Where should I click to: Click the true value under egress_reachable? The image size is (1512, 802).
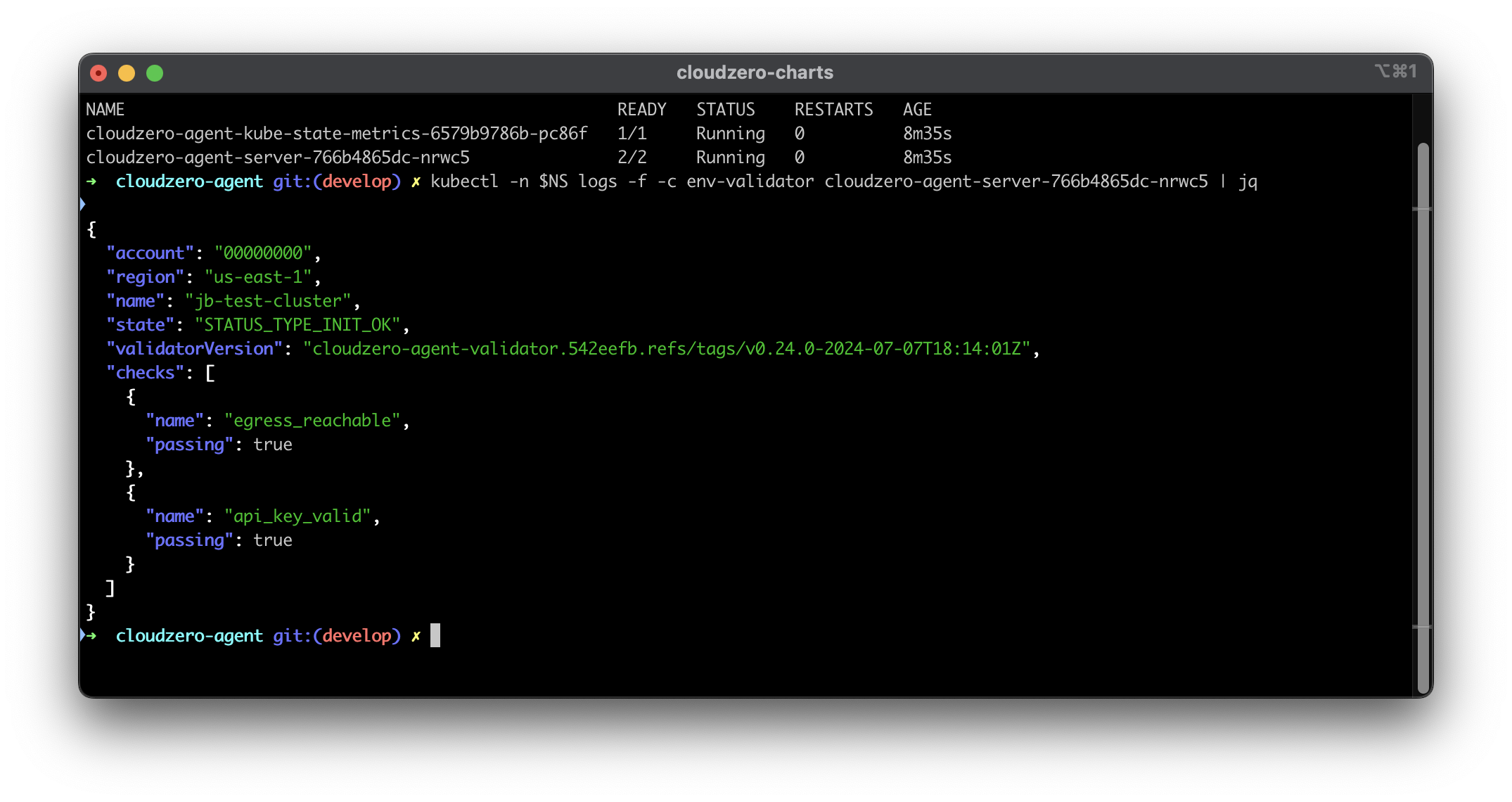click(273, 445)
